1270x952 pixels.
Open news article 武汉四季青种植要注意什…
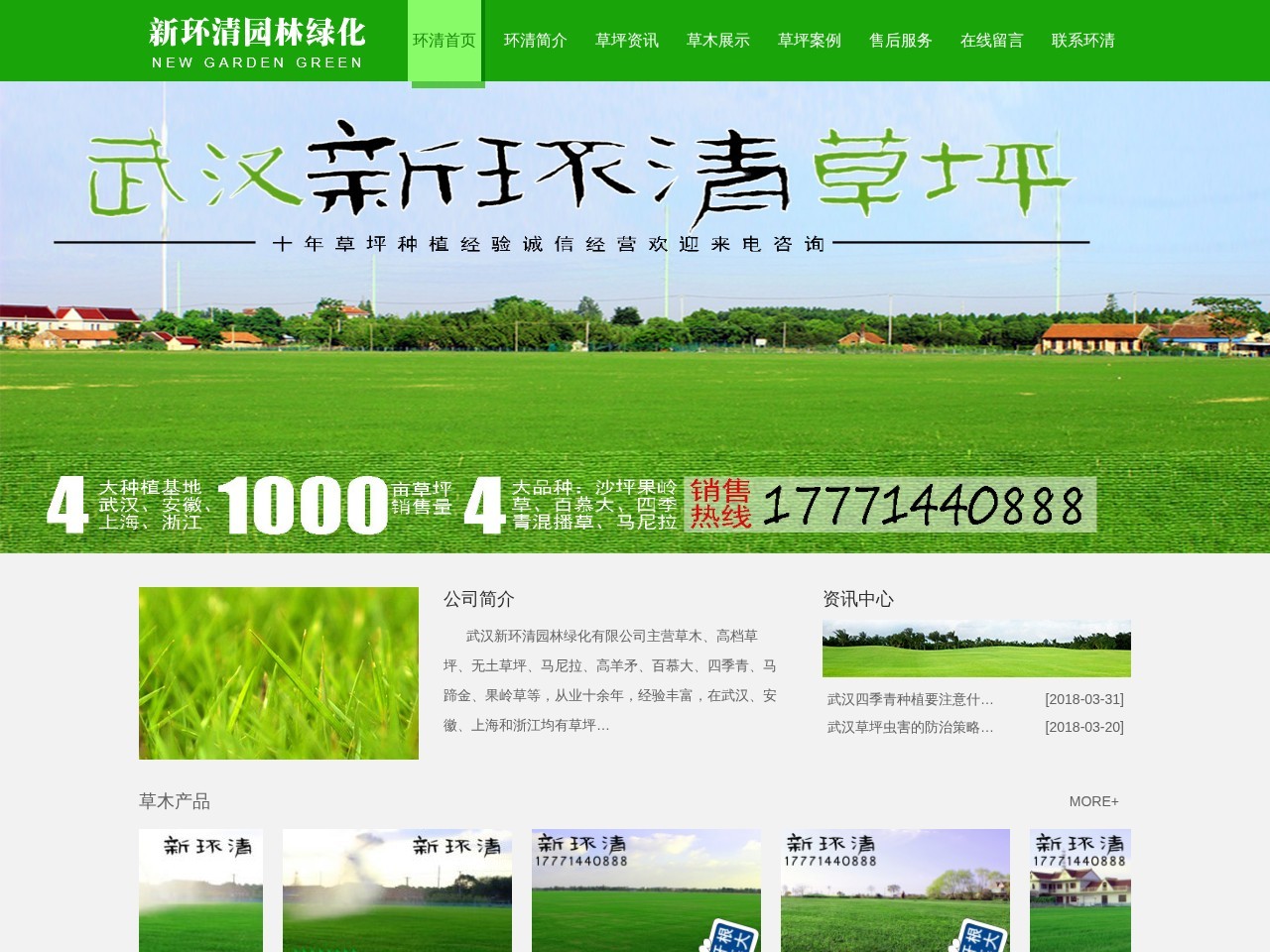[911, 699]
